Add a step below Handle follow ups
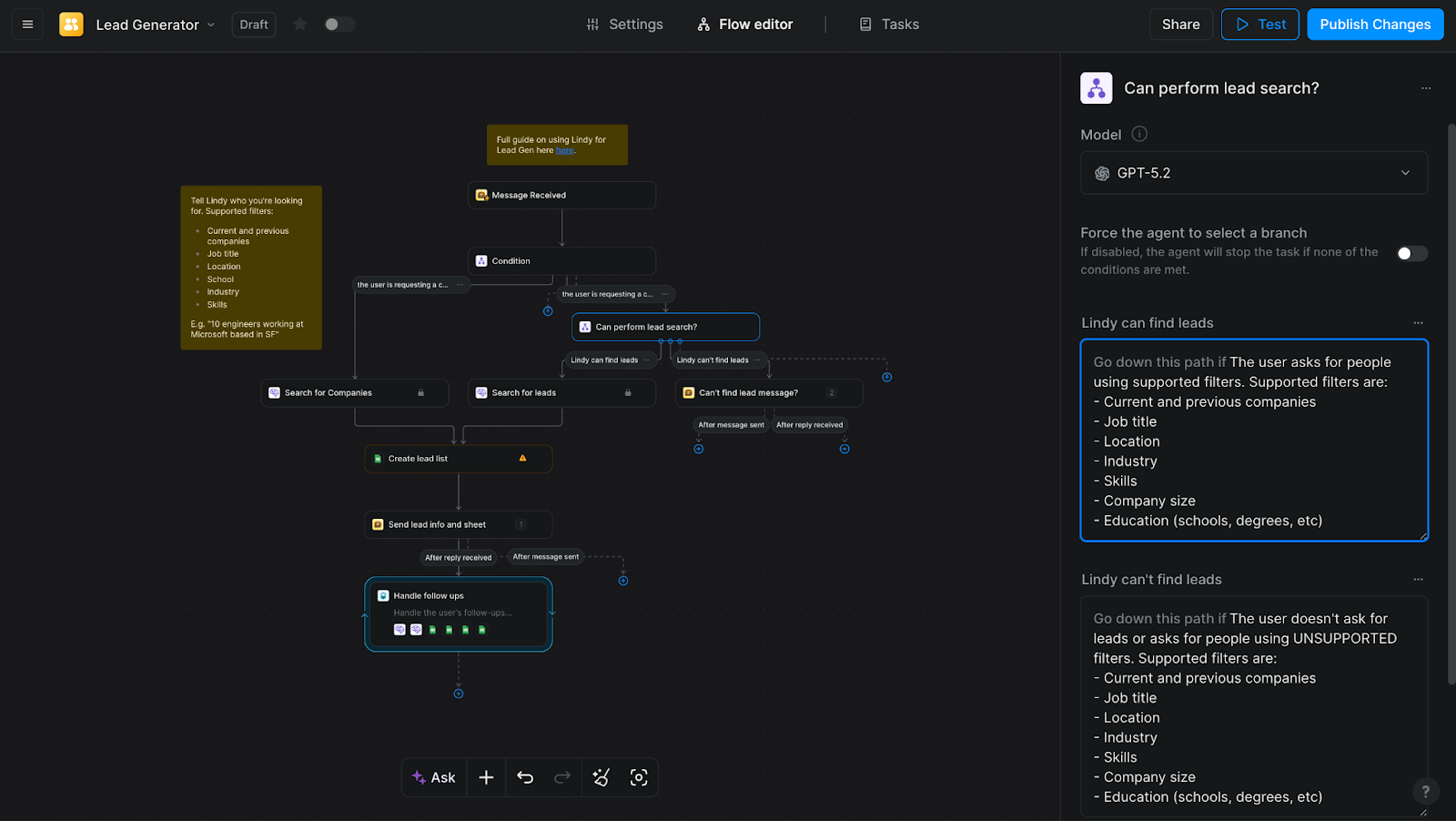1456x821 pixels. click(459, 694)
